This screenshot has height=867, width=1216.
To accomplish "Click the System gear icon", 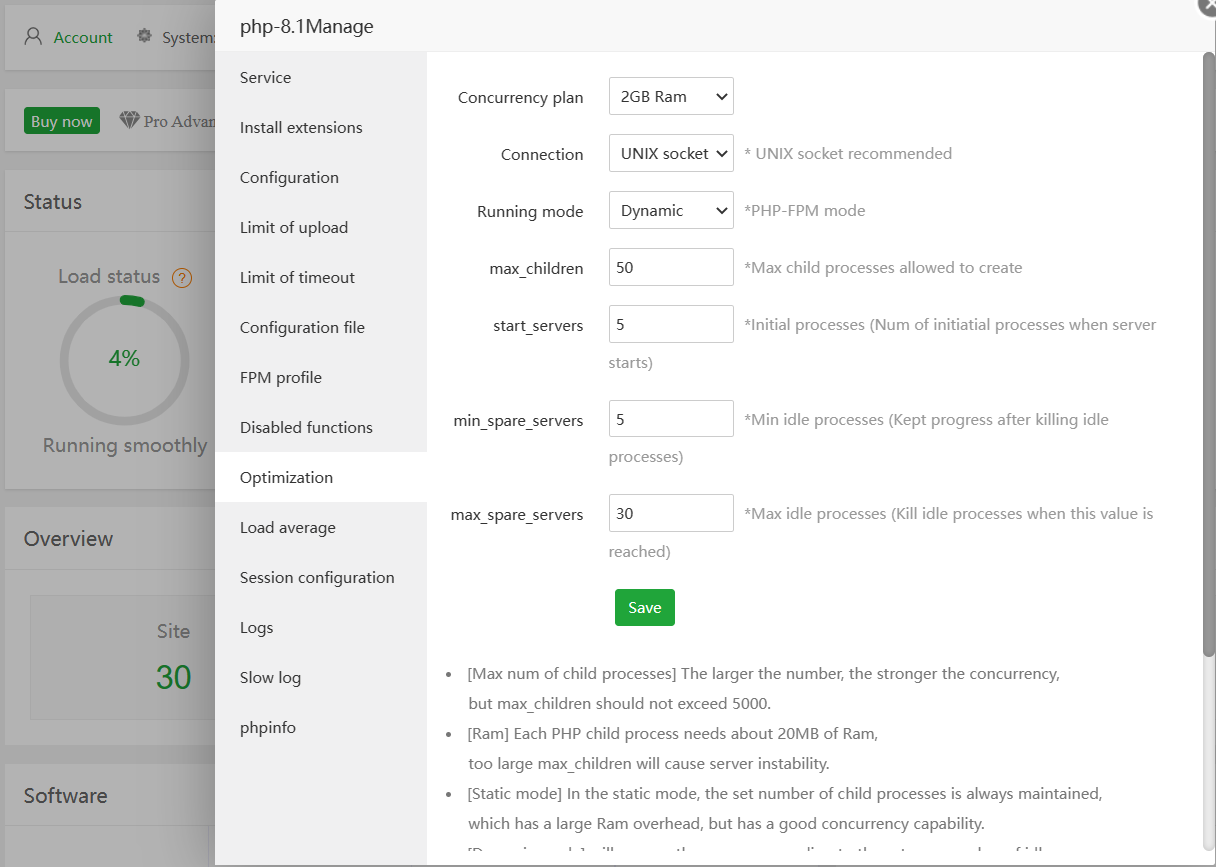I will [x=145, y=37].
